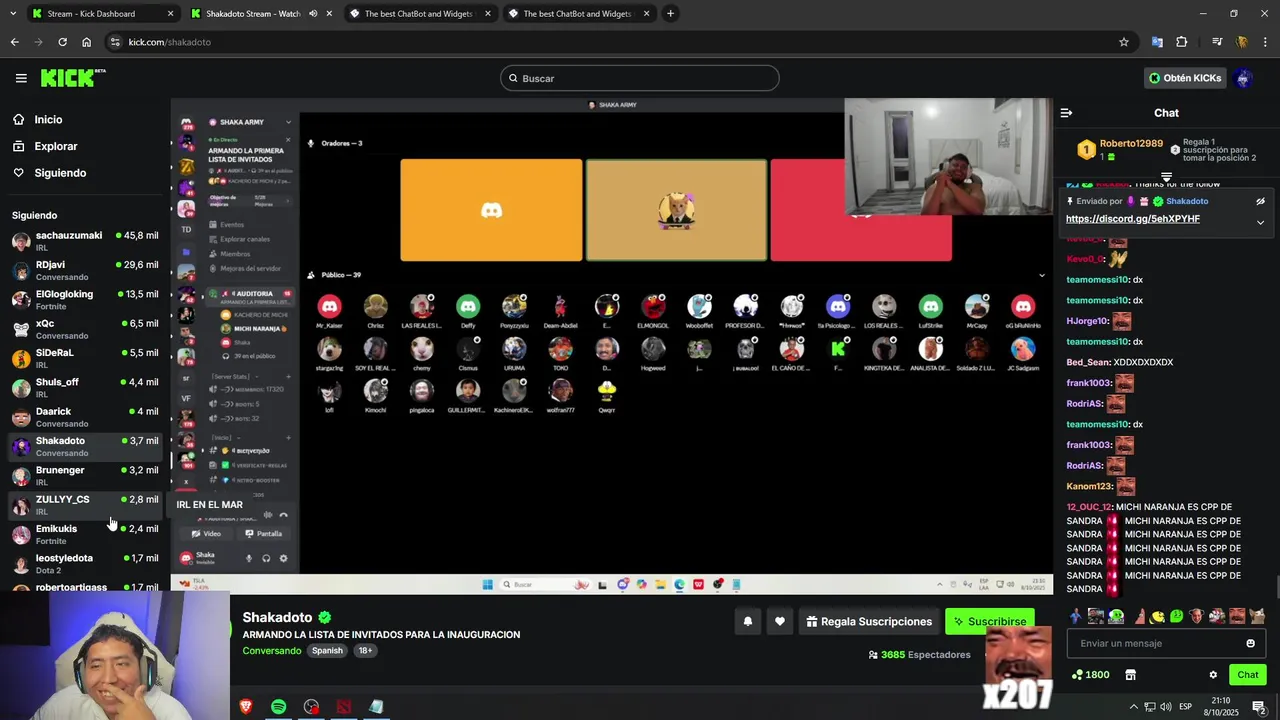Open the user profile avatar menu

pyautogui.click(x=1243, y=78)
